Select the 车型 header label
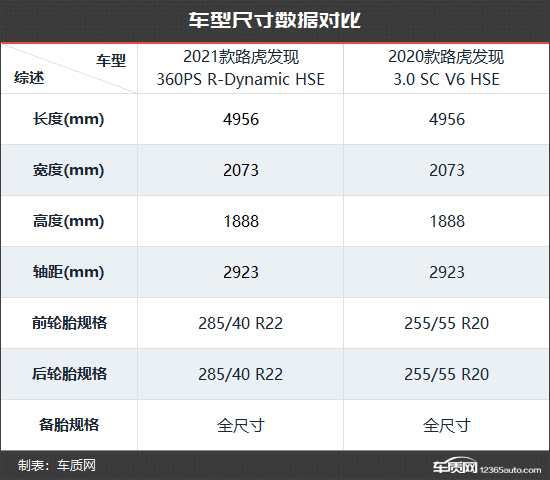550x480 pixels. pyautogui.click(x=111, y=61)
